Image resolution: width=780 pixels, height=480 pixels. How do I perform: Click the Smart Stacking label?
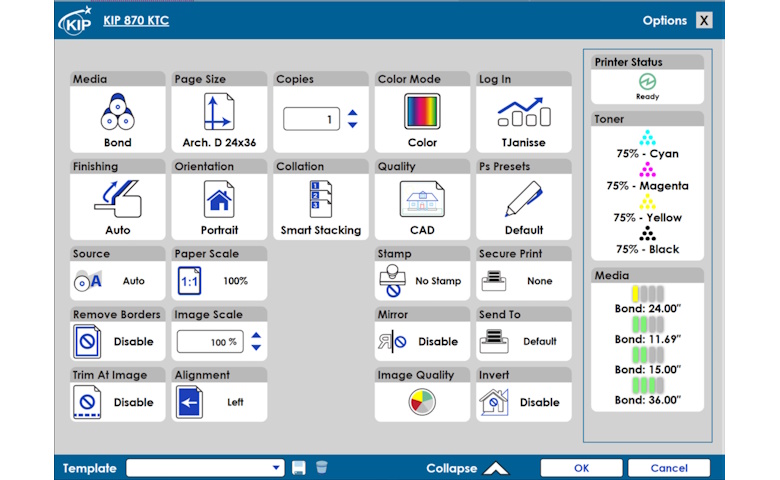click(321, 230)
